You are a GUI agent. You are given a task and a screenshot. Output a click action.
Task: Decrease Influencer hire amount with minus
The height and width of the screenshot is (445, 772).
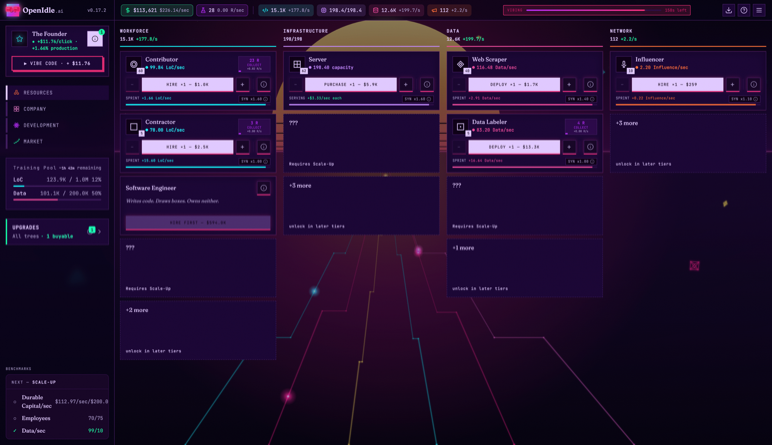pos(622,85)
